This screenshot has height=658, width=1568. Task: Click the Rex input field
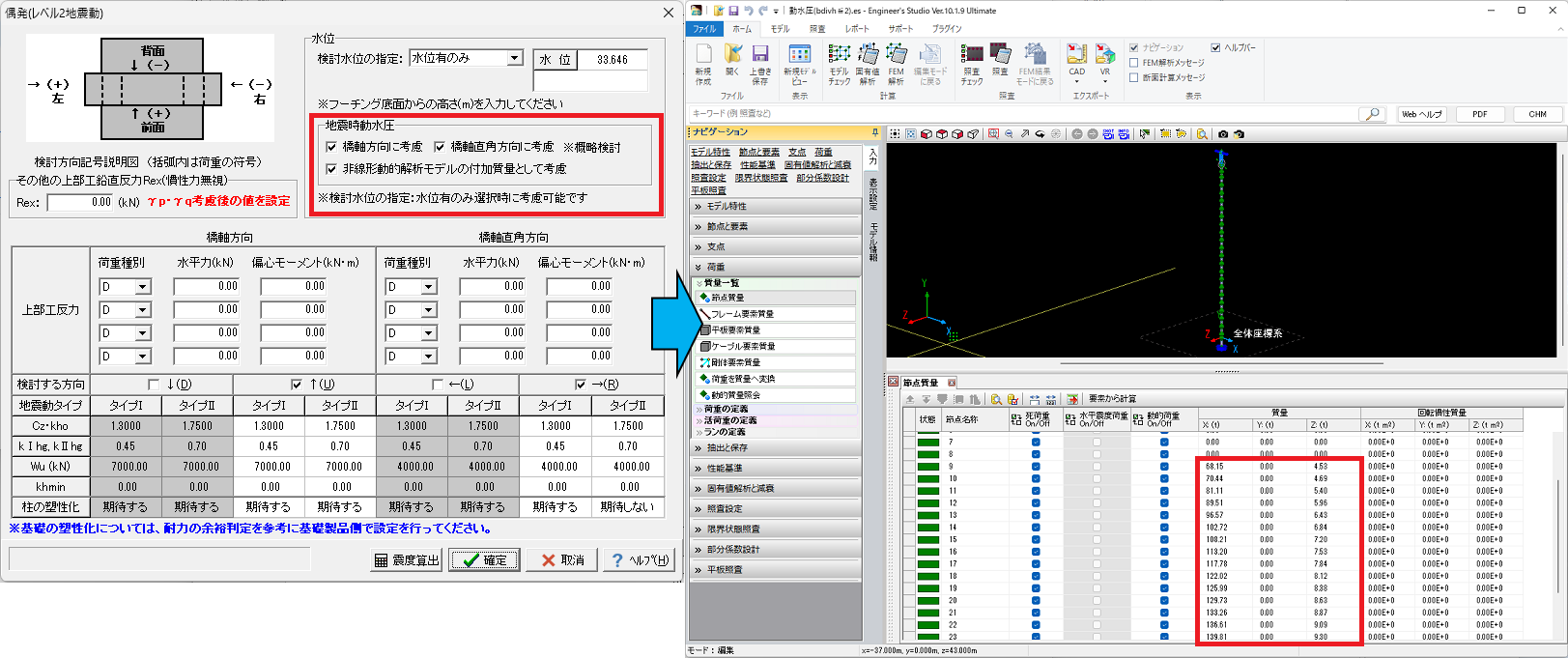pos(80,202)
